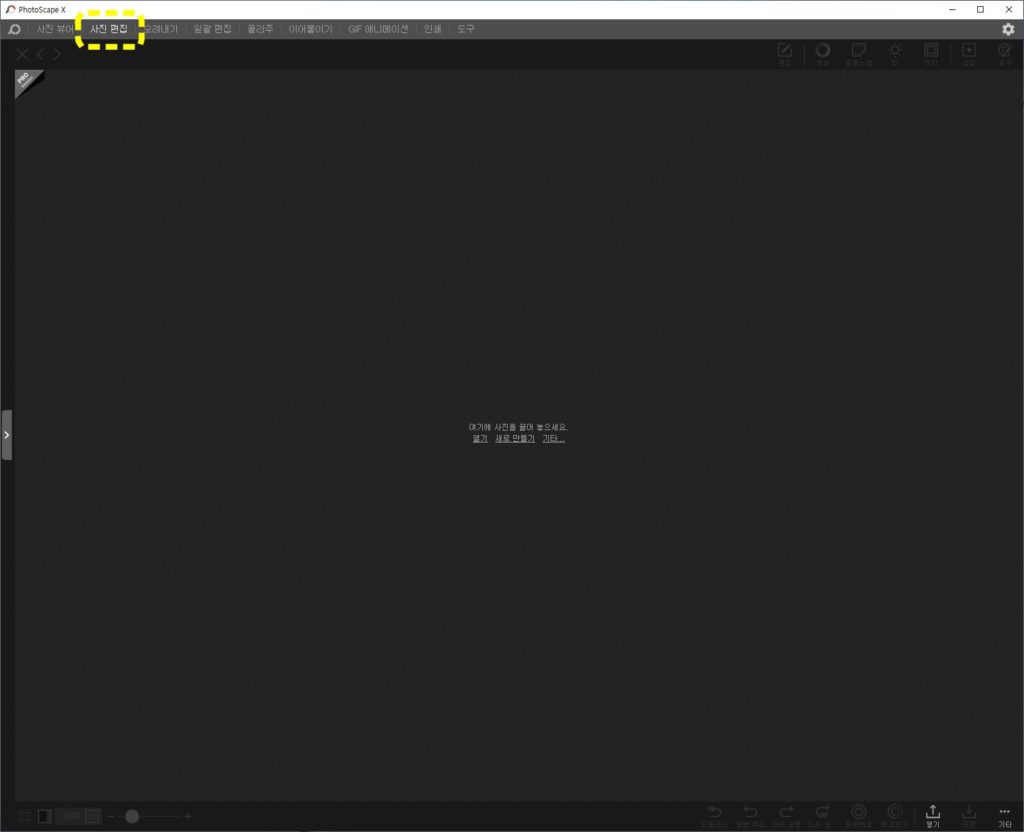Click the 열기 link in center
This screenshot has width=1024, height=832.
point(480,439)
